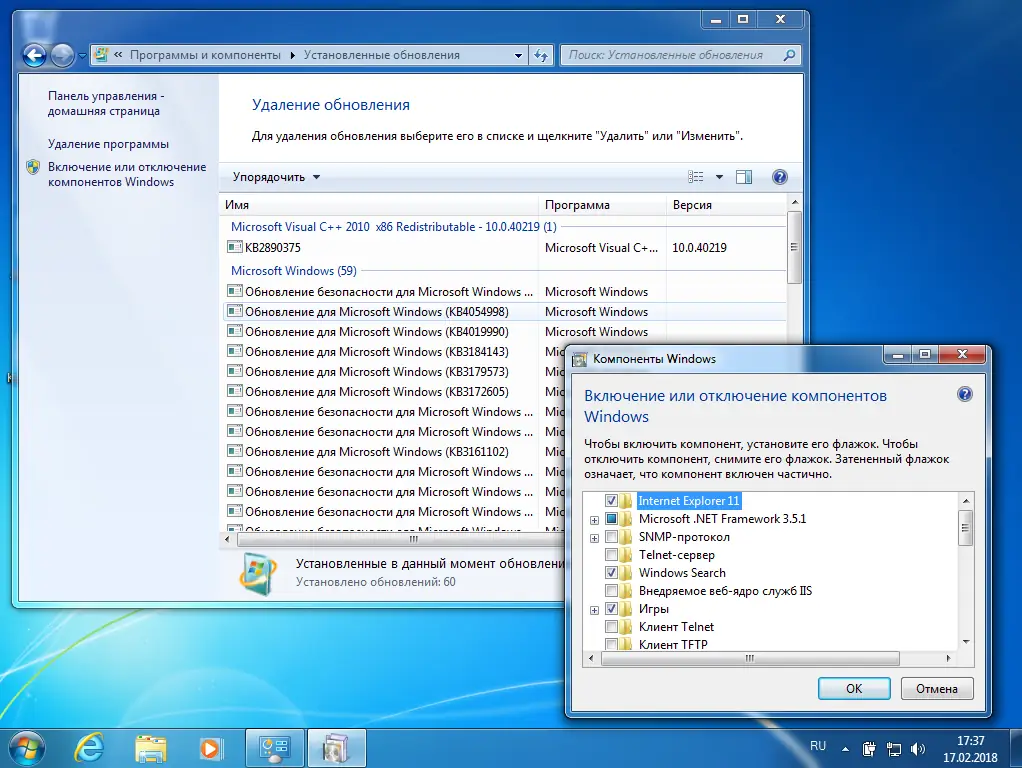This screenshot has height=768, width=1022.
Task: Uncheck Internet Explorer 11 component
Action: coord(611,501)
